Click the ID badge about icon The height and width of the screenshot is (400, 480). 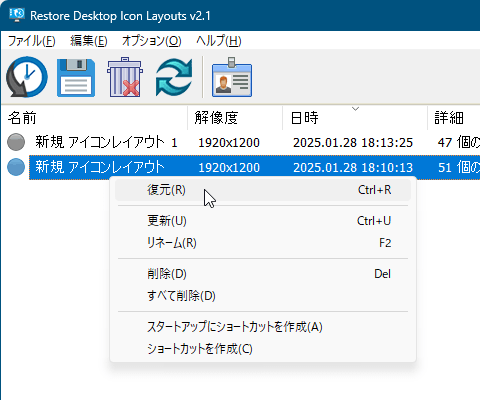(x=232, y=77)
